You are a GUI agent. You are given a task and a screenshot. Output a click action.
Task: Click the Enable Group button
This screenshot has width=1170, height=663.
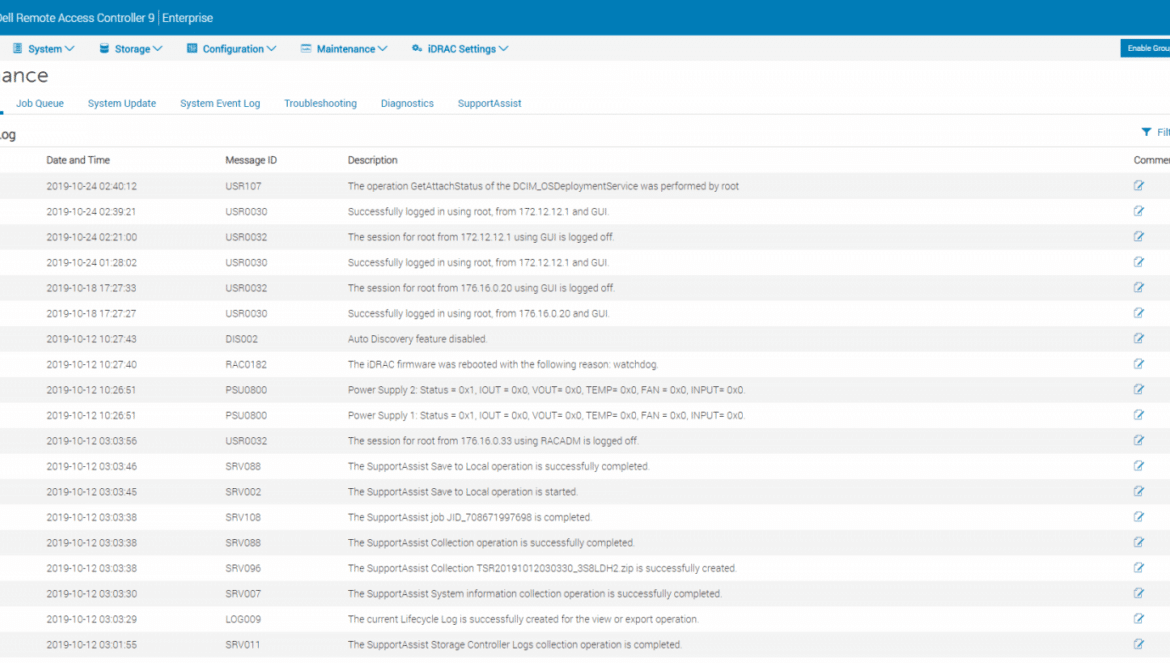[1145, 48]
